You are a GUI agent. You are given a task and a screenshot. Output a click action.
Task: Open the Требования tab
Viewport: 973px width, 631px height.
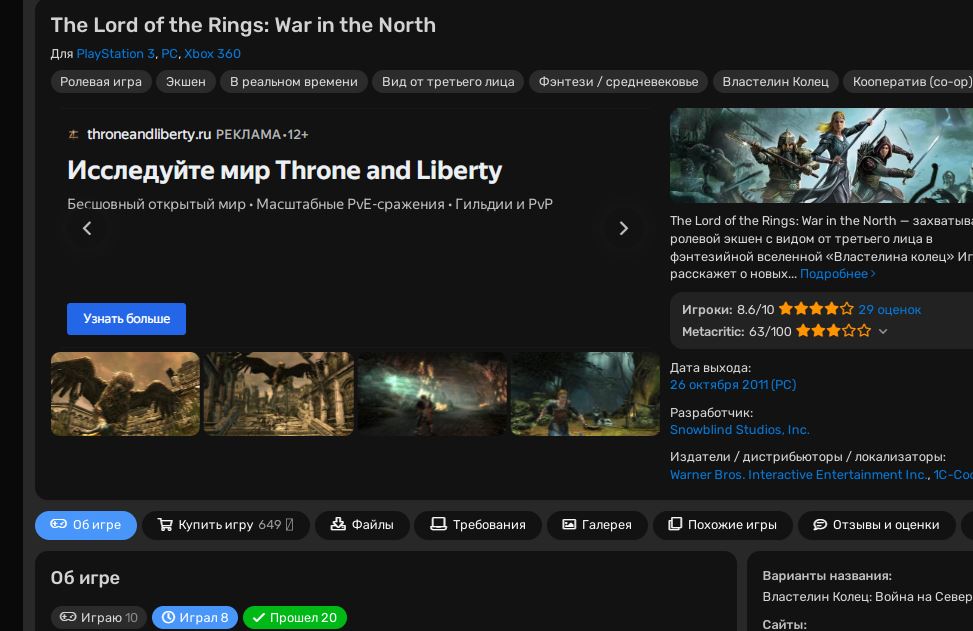point(478,525)
